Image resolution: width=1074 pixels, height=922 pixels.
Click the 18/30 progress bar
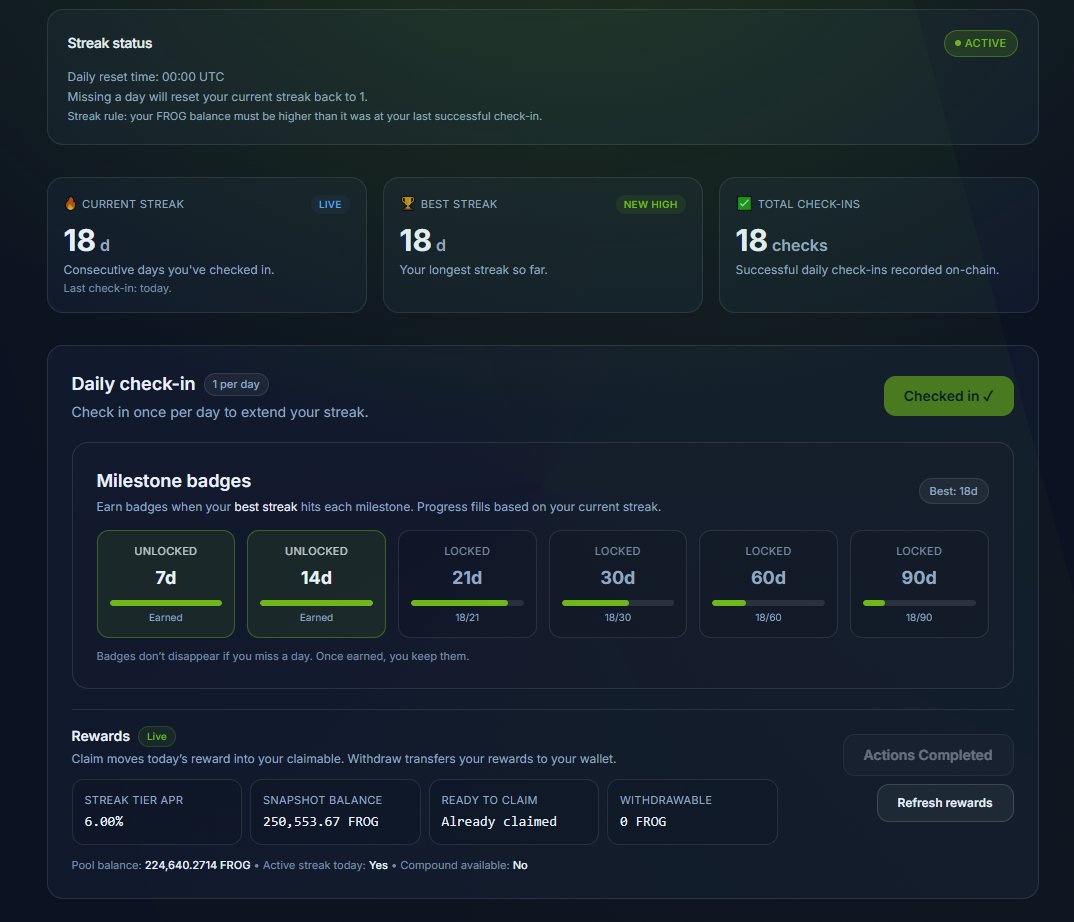point(618,603)
